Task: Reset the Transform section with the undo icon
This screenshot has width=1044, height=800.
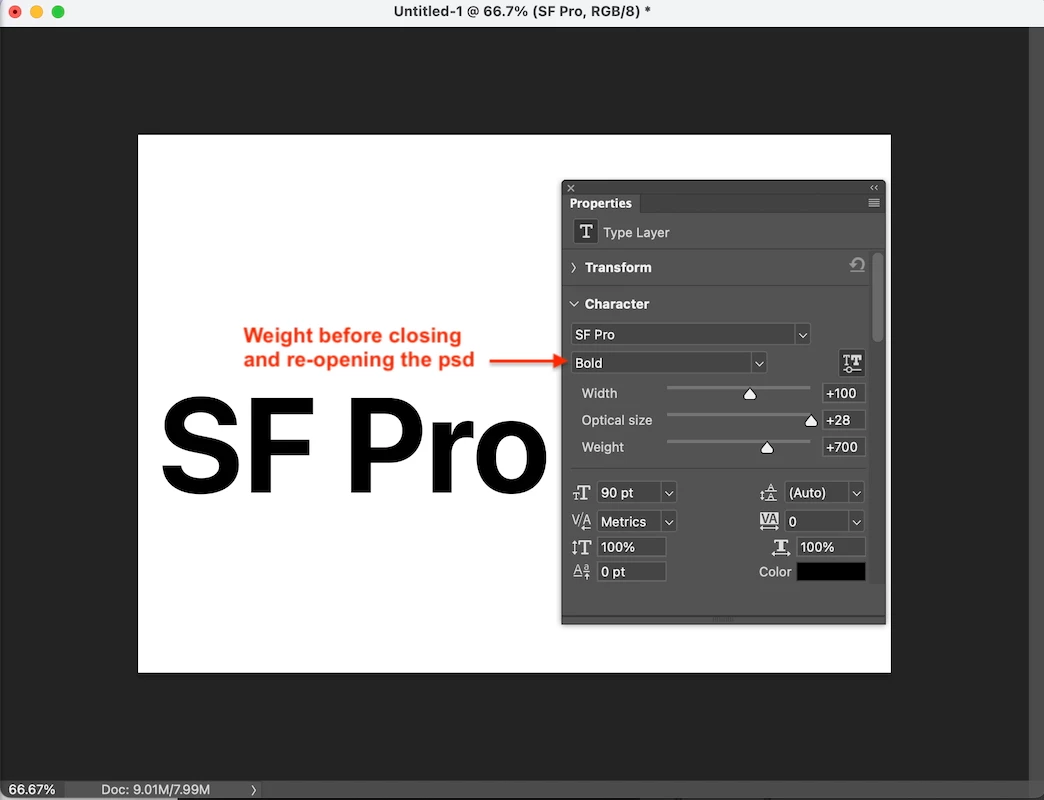Action: coord(857,265)
